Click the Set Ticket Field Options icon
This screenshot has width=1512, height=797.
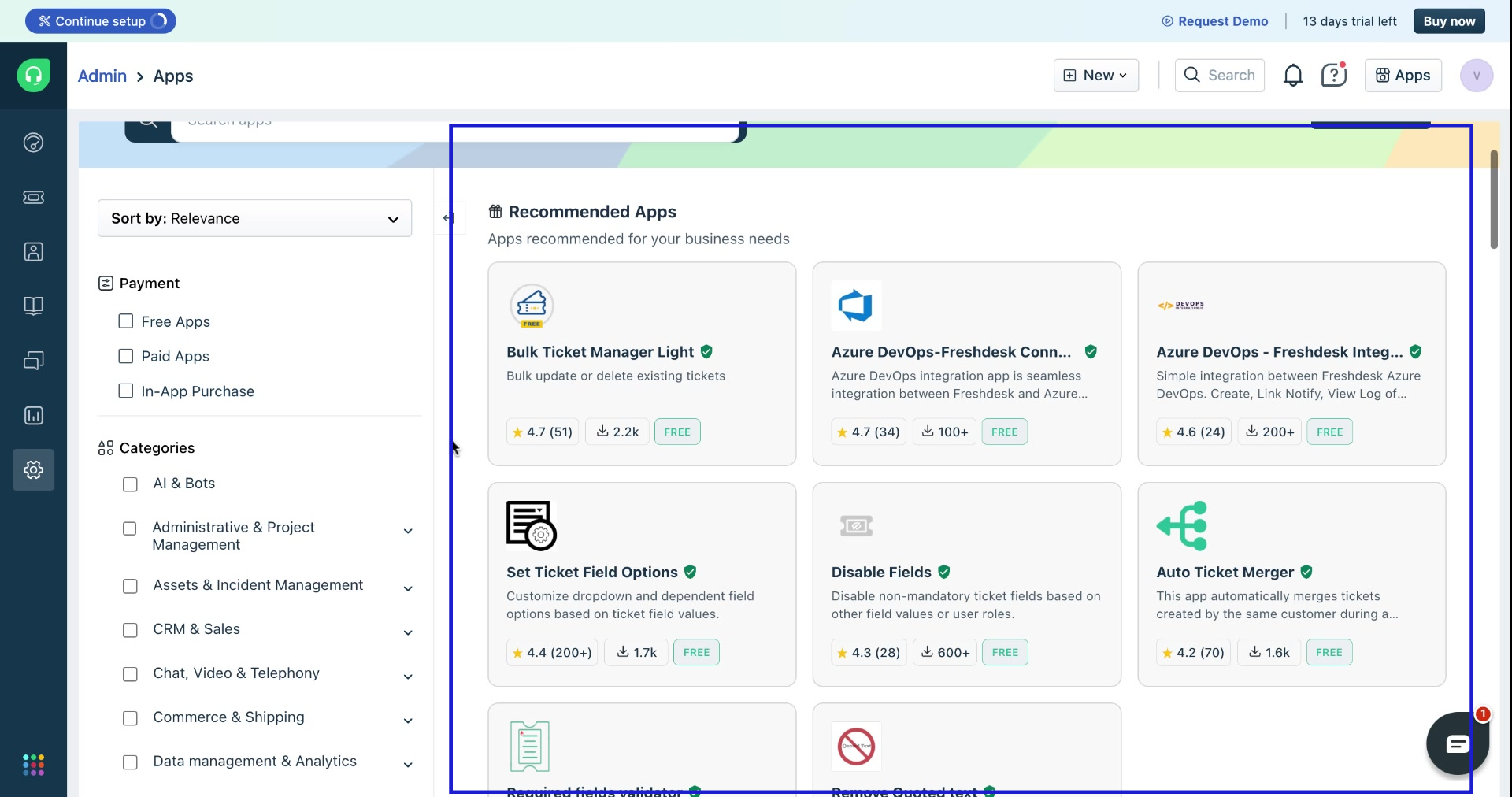tap(532, 525)
